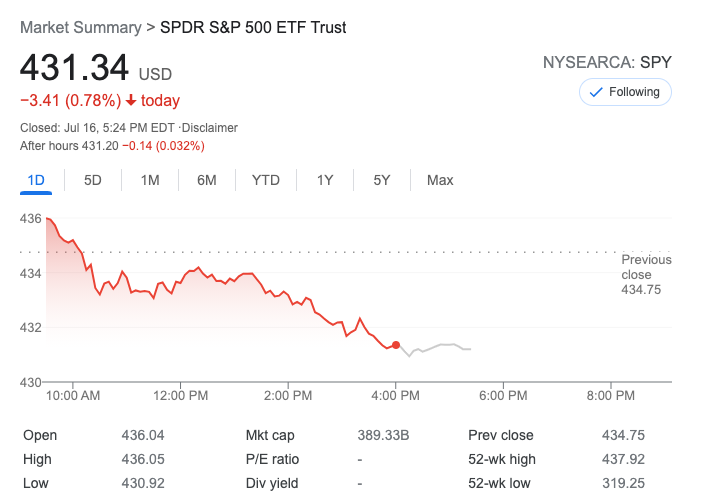Click the SPDR S&P 500 ETF Trust title

point(253,28)
